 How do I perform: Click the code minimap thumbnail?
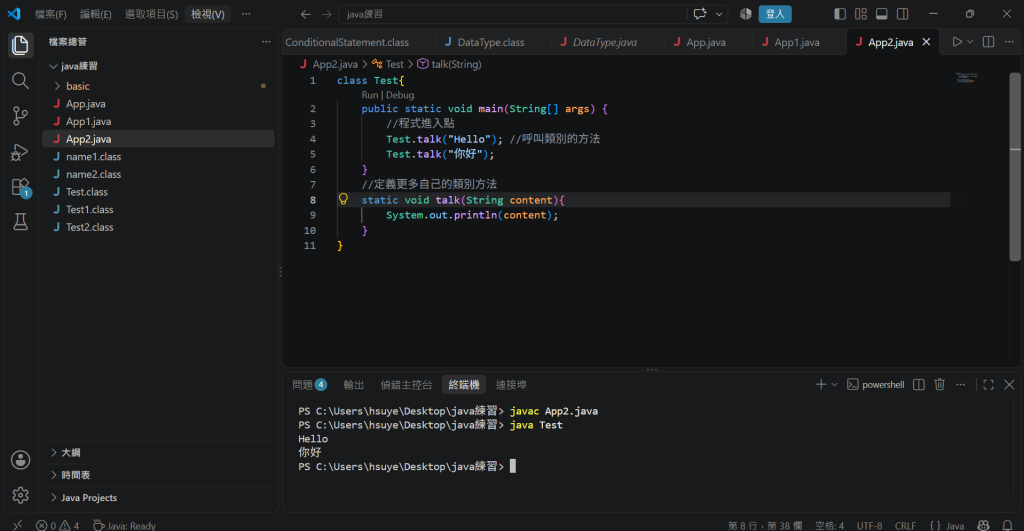[x=967, y=78]
